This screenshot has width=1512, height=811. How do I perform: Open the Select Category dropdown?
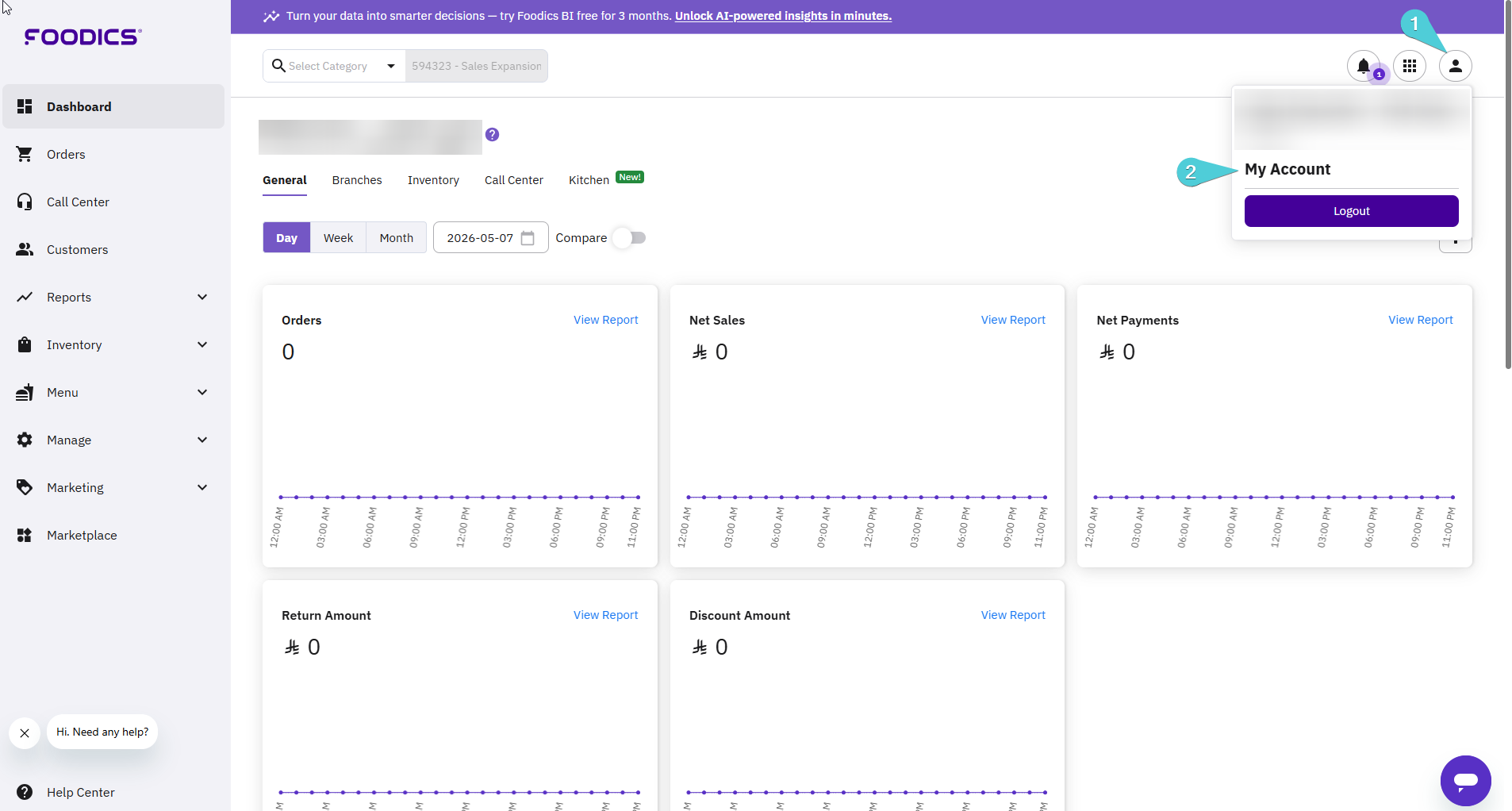click(334, 66)
